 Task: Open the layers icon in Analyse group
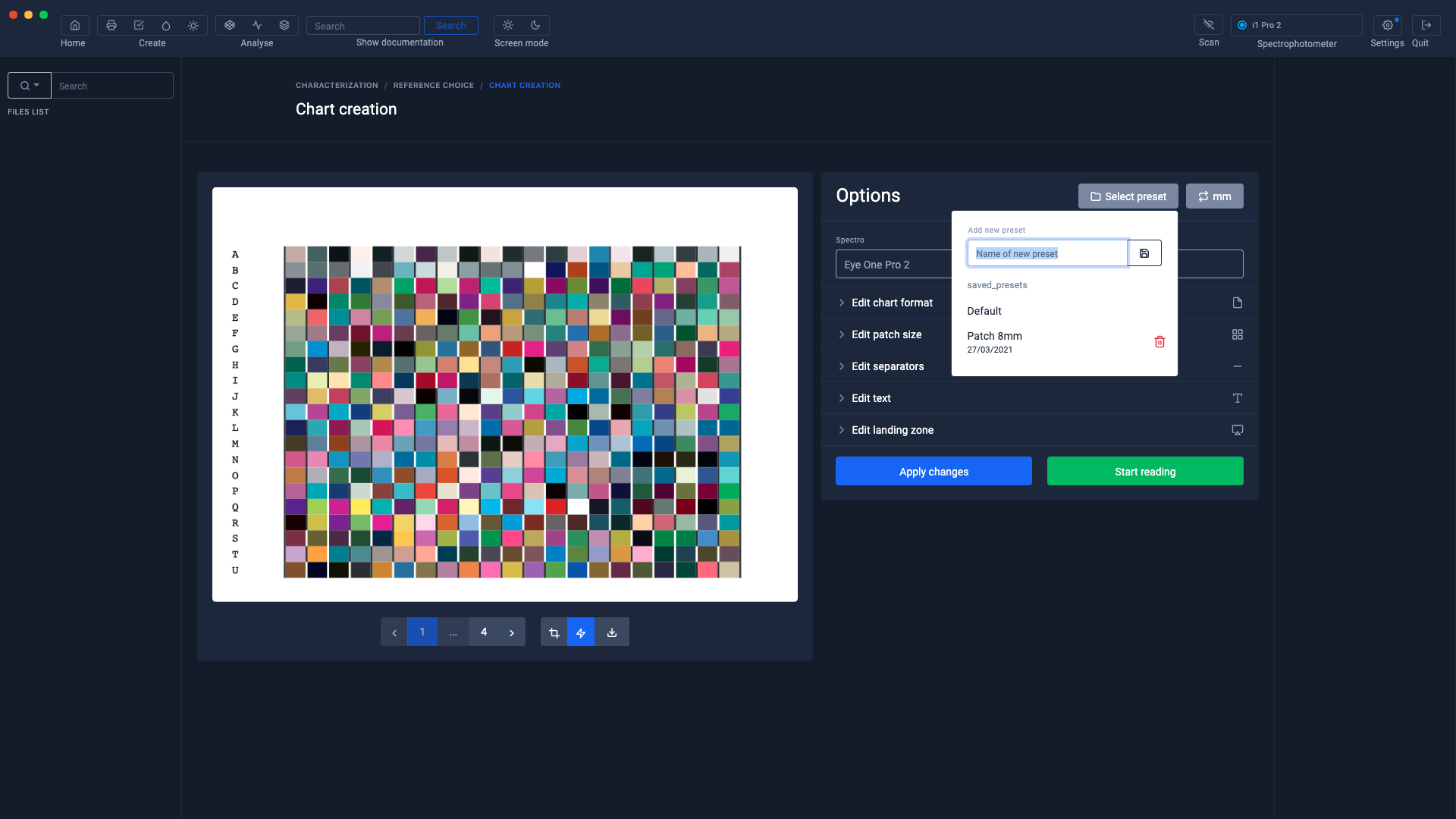pos(284,25)
